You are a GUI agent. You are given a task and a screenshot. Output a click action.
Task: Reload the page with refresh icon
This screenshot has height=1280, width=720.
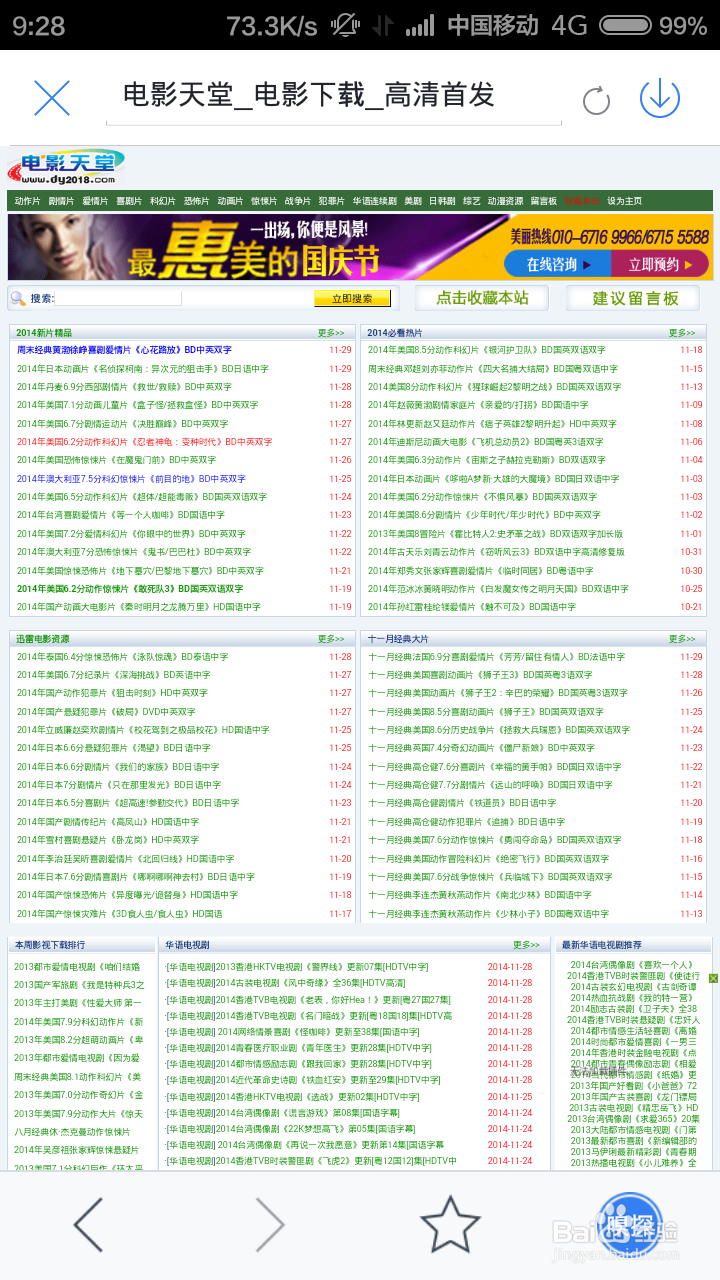[x=596, y=100]
